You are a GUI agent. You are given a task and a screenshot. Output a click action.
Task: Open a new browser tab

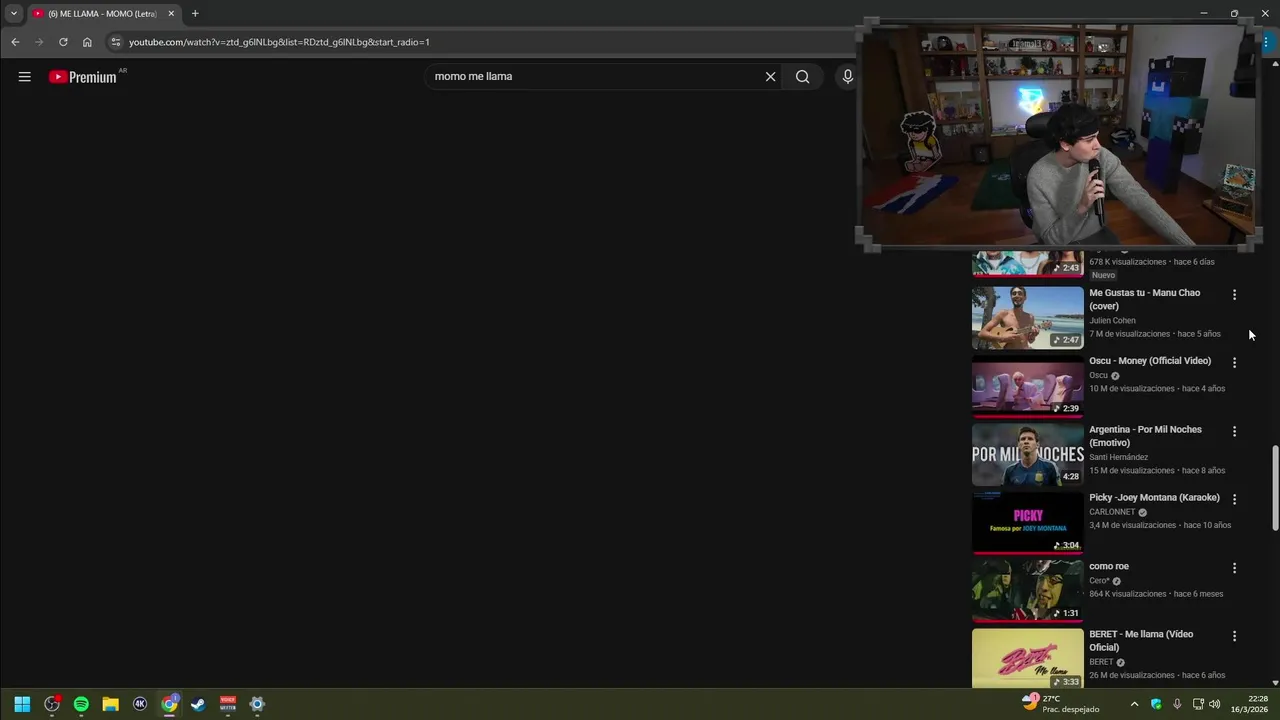point(195,14)
